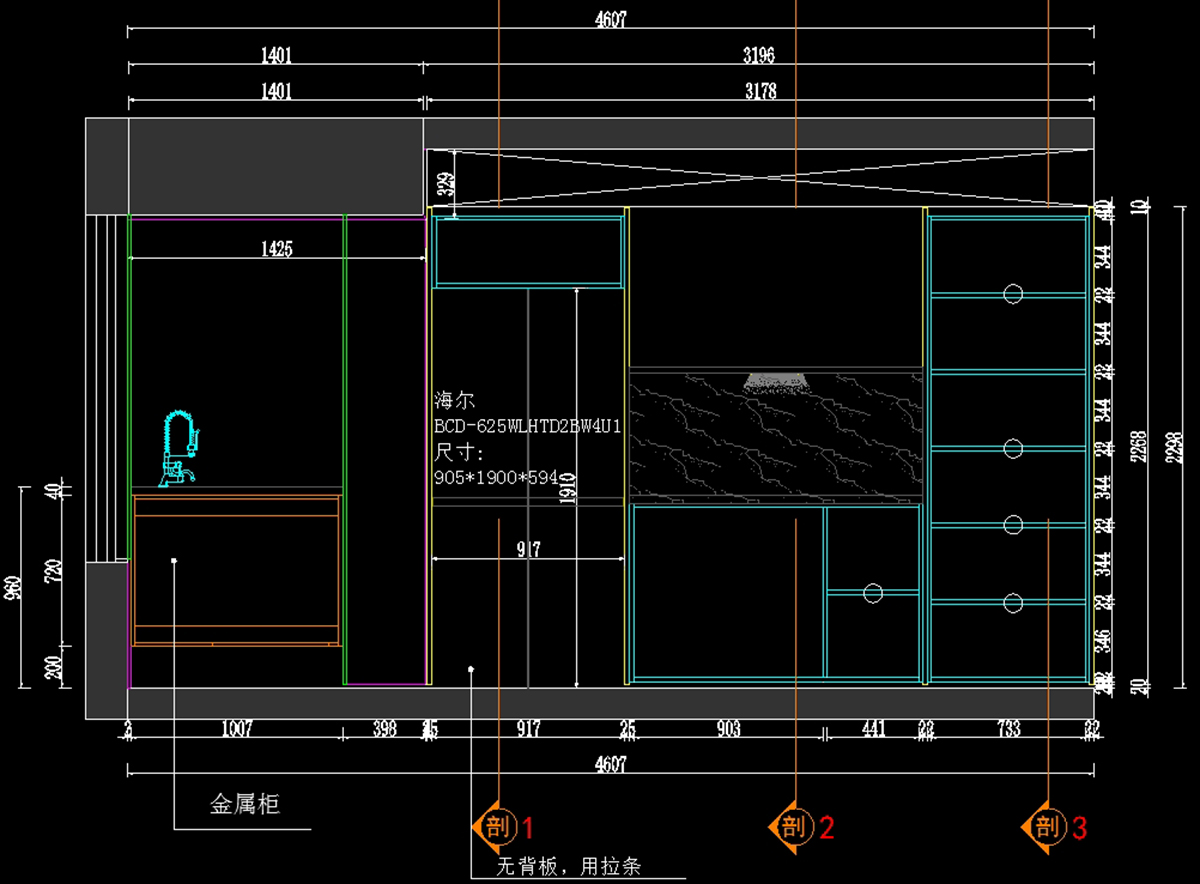
Task: Select the 733 dimension along the bottom
Action: [x=1008, y=730]
